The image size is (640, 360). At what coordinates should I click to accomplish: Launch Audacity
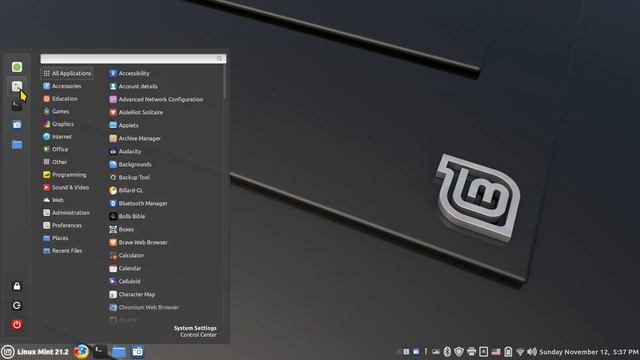click(x=125, y=151)
